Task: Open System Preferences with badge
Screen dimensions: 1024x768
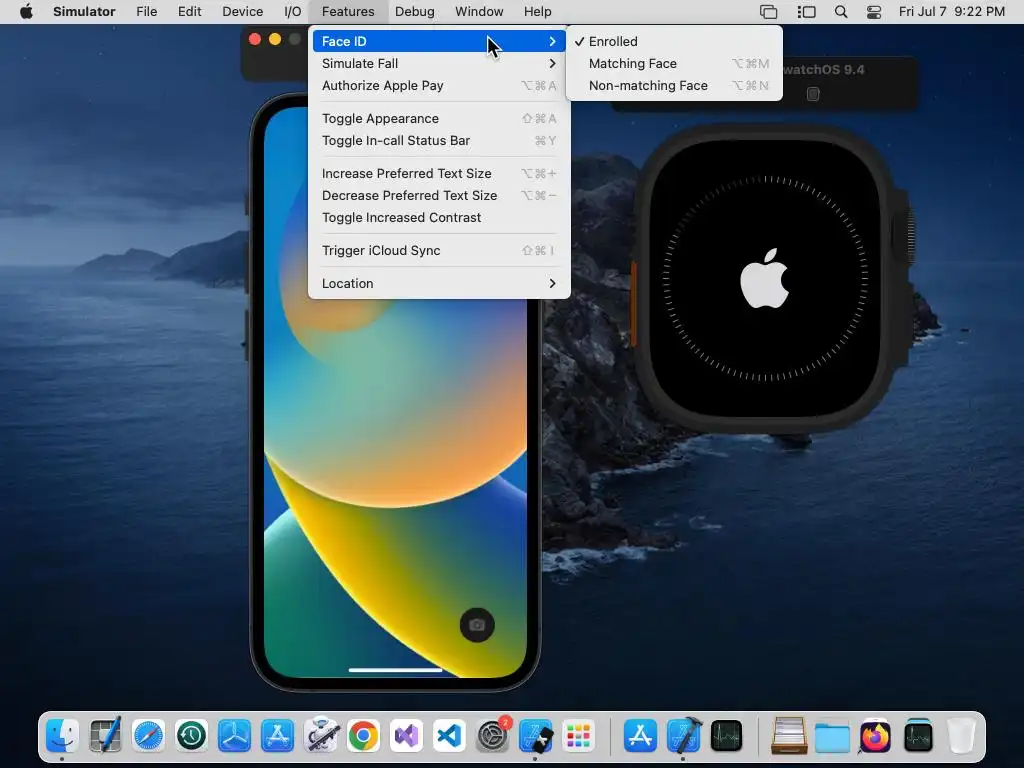Action: coord(492,736)
